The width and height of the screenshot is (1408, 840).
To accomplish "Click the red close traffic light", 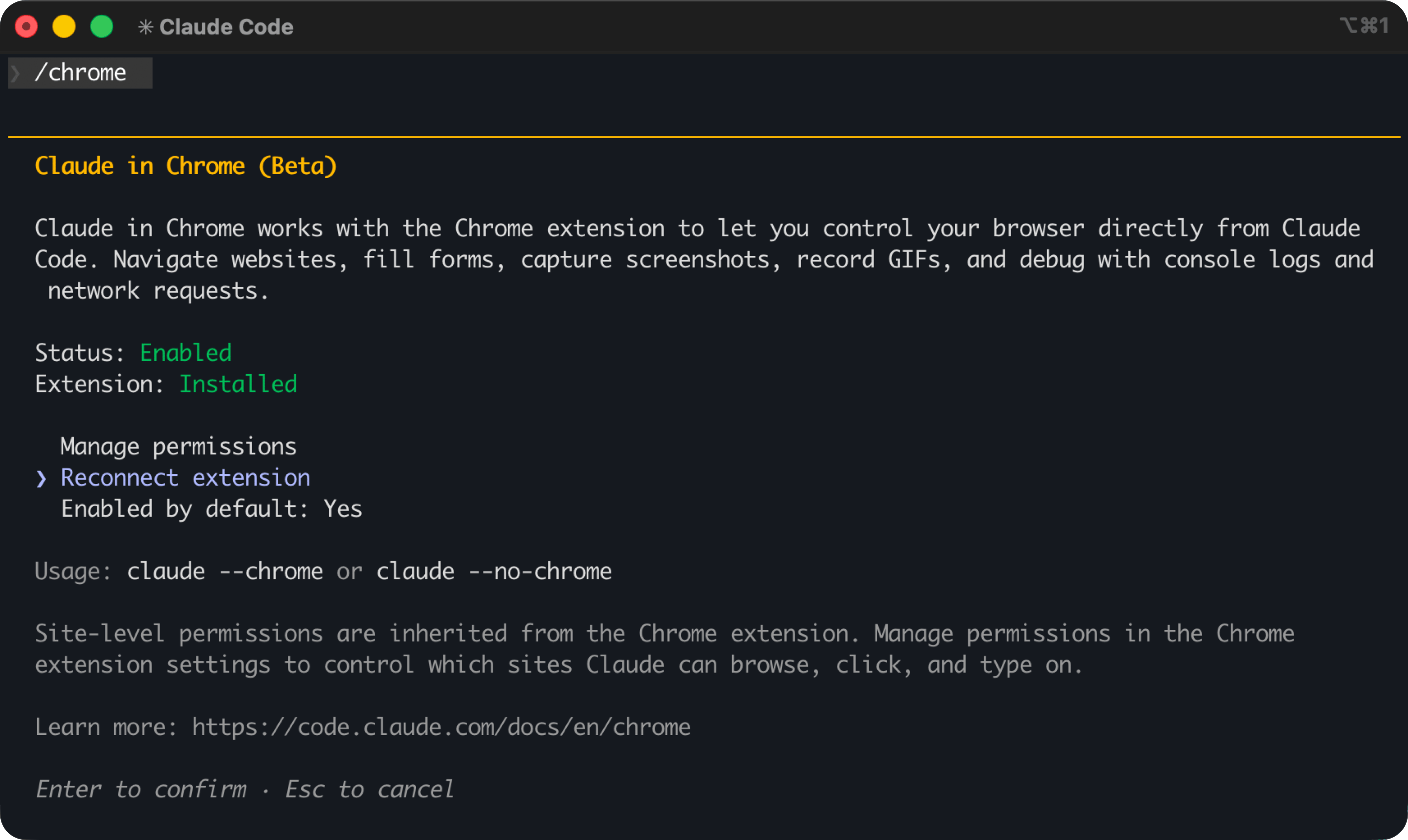I will click(26, 26).
